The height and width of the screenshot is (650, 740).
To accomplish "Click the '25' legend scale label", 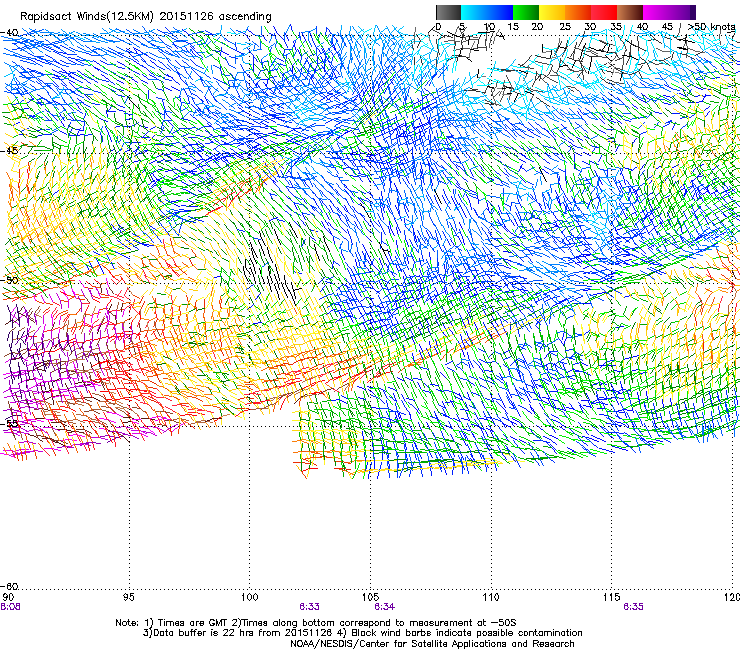I will pyautogui.click(x=564, y=27).
